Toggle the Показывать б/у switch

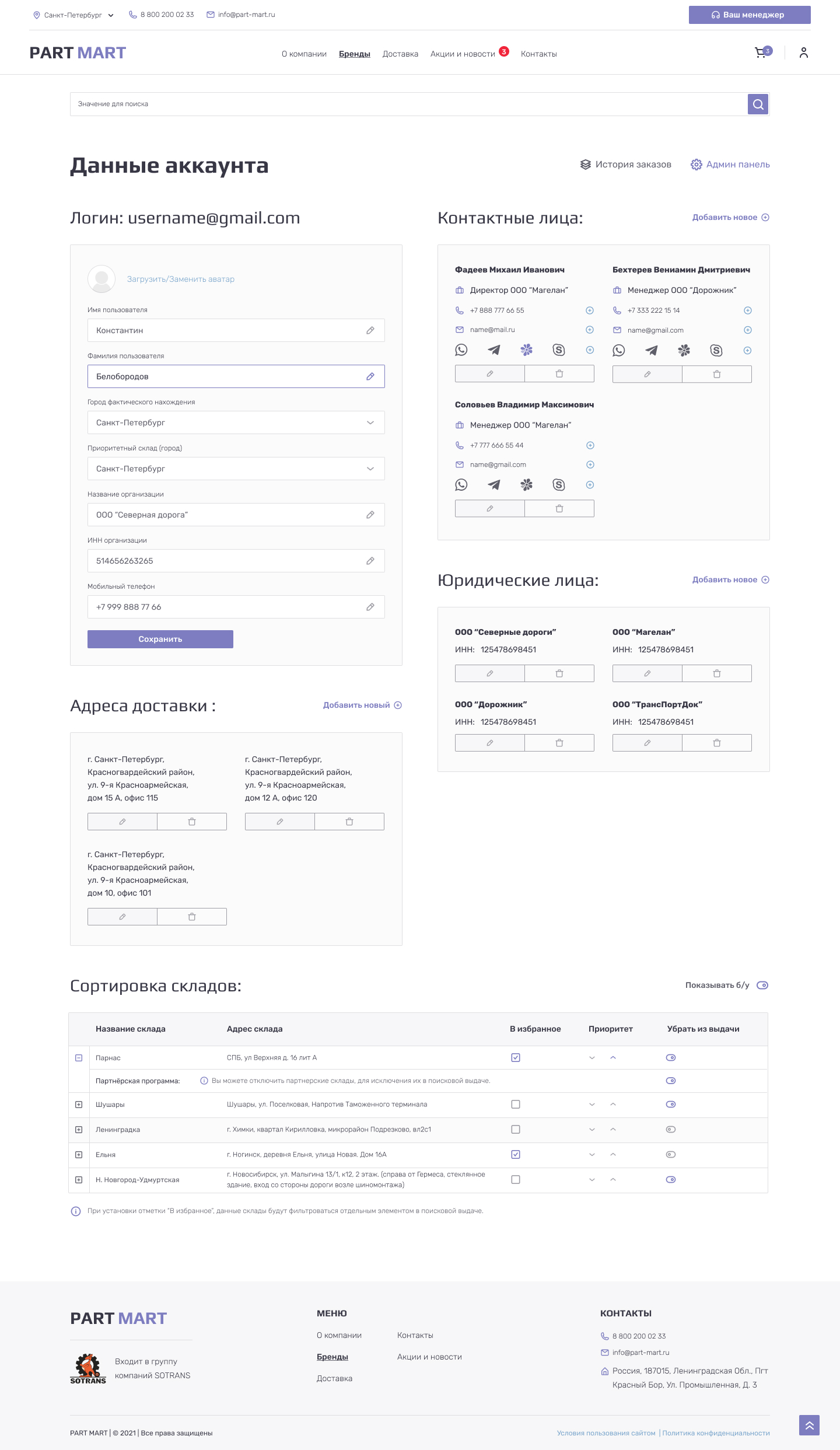[762, 985]
